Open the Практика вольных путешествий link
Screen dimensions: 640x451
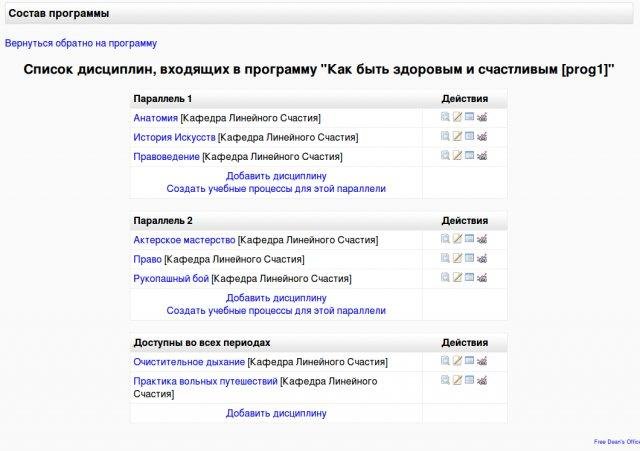(x=205, y=381)
